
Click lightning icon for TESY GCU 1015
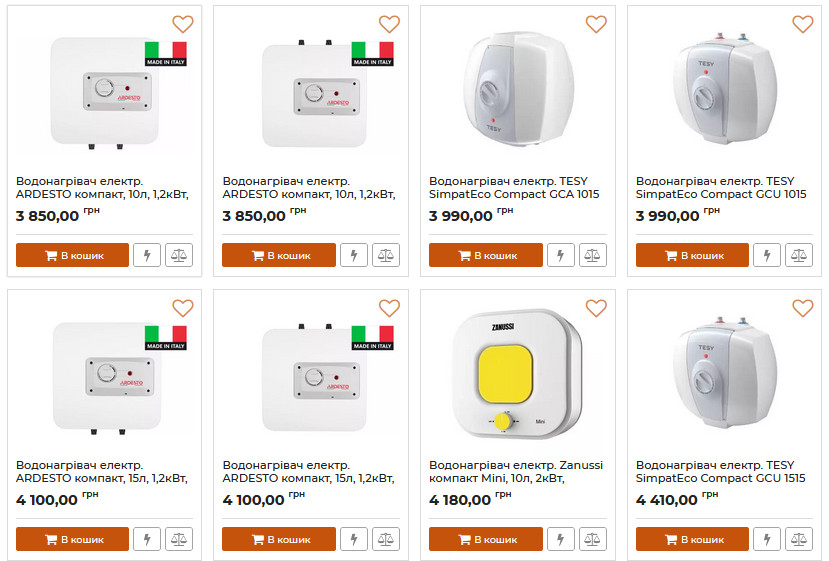tap(767, 255)
